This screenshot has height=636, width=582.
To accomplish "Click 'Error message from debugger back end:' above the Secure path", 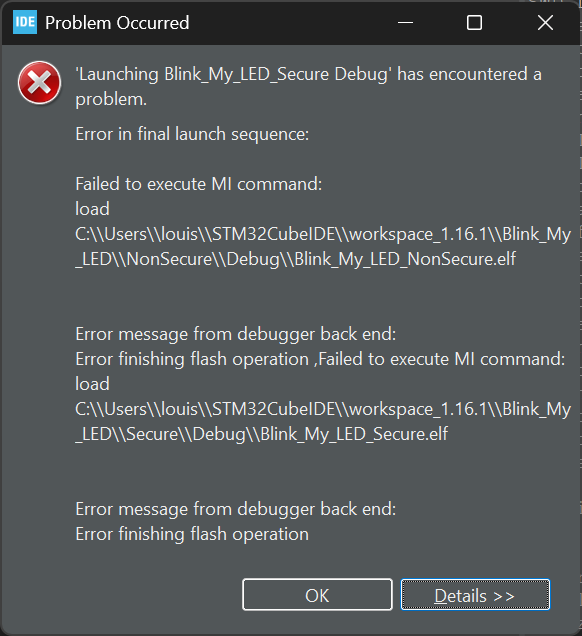I will click(236, 334).
